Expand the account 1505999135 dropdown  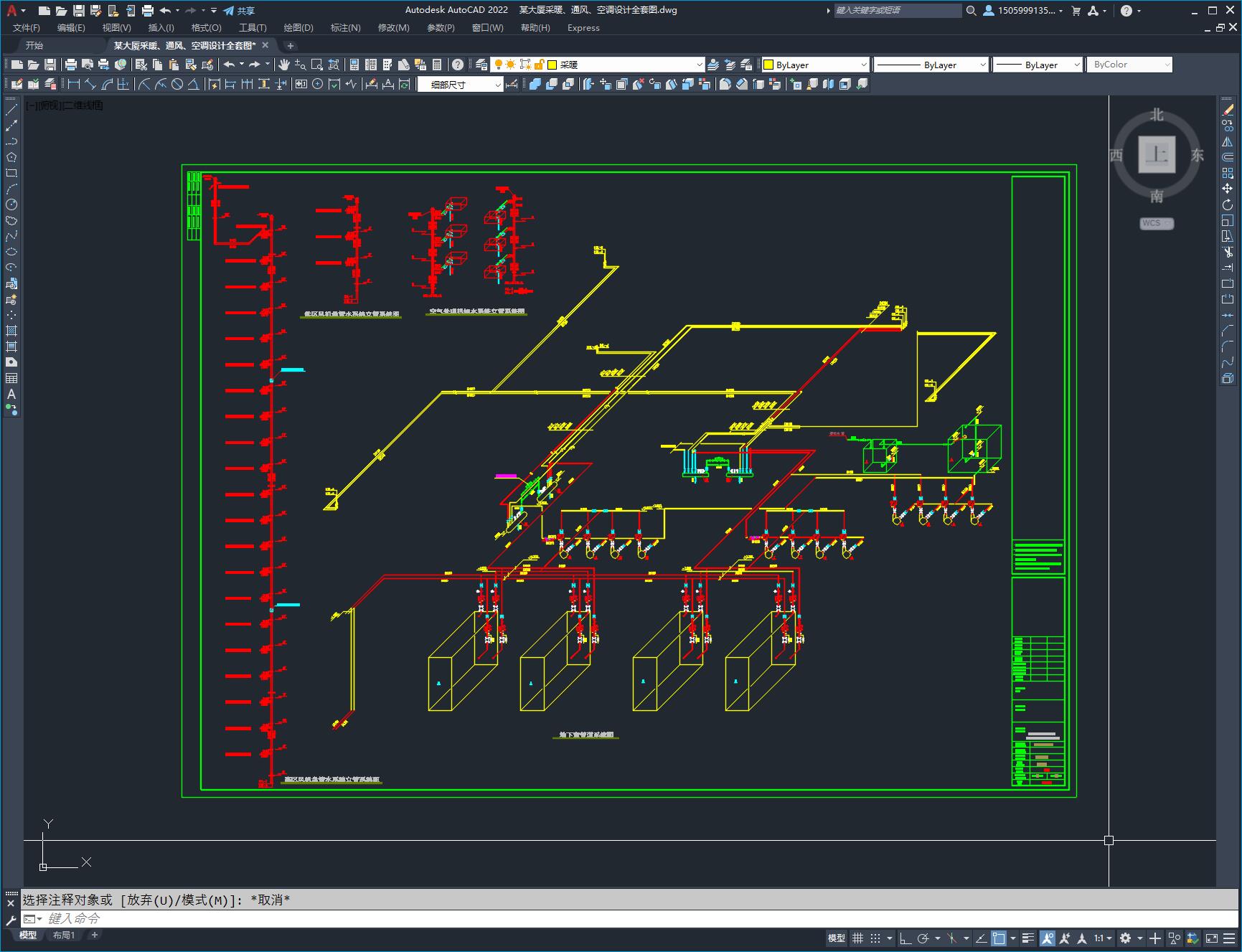1024,10
